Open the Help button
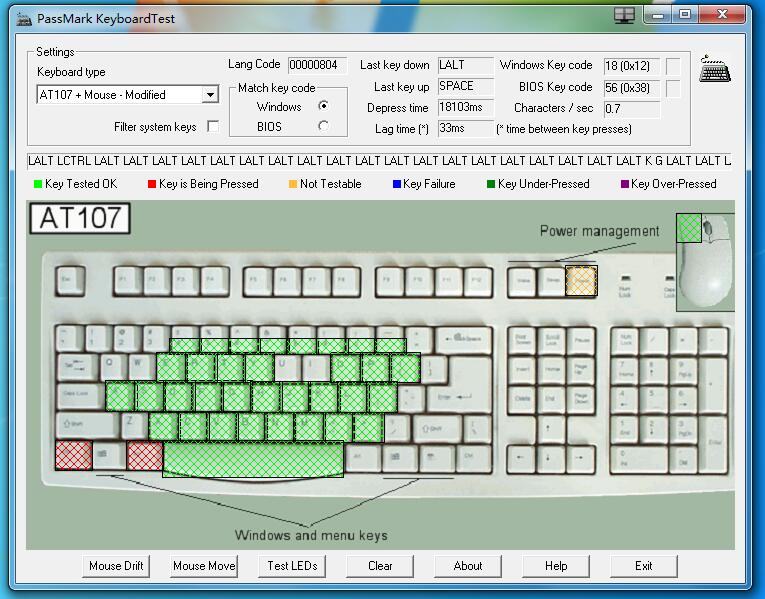The height and width of the screenshot is (599, 765). (x=556, y=566)
